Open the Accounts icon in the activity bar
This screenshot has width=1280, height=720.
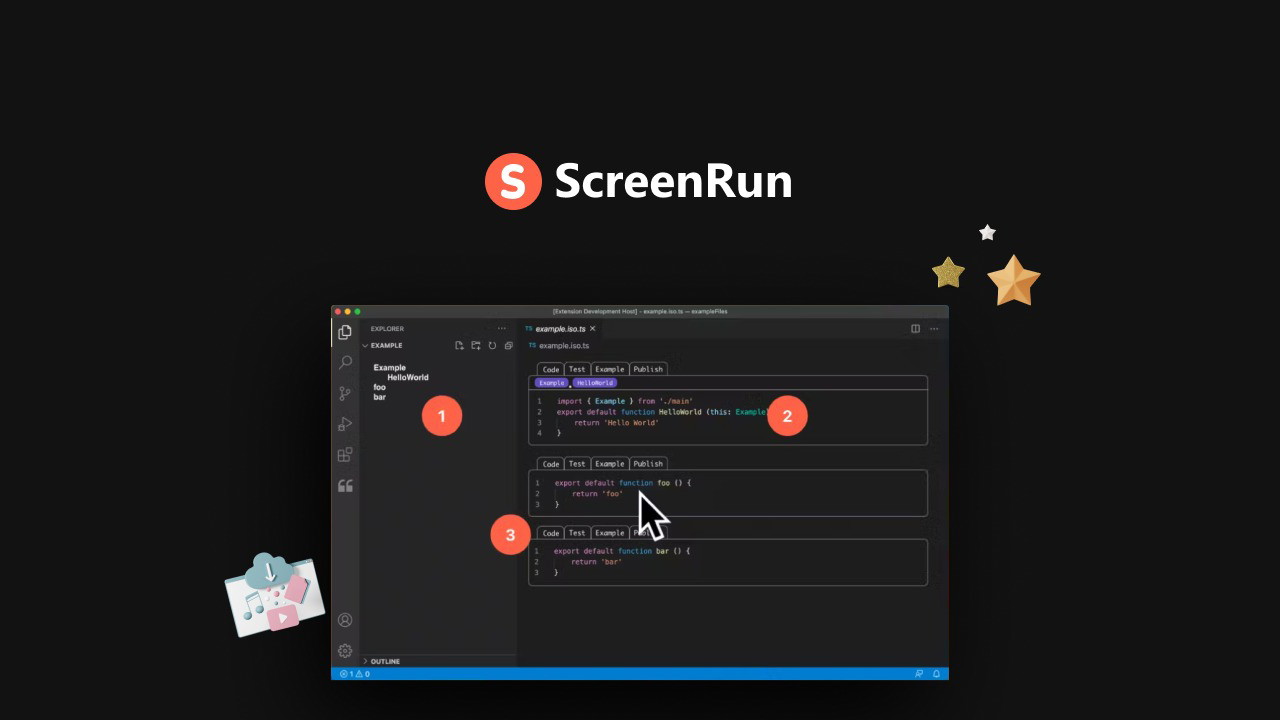tap(345, 620)
